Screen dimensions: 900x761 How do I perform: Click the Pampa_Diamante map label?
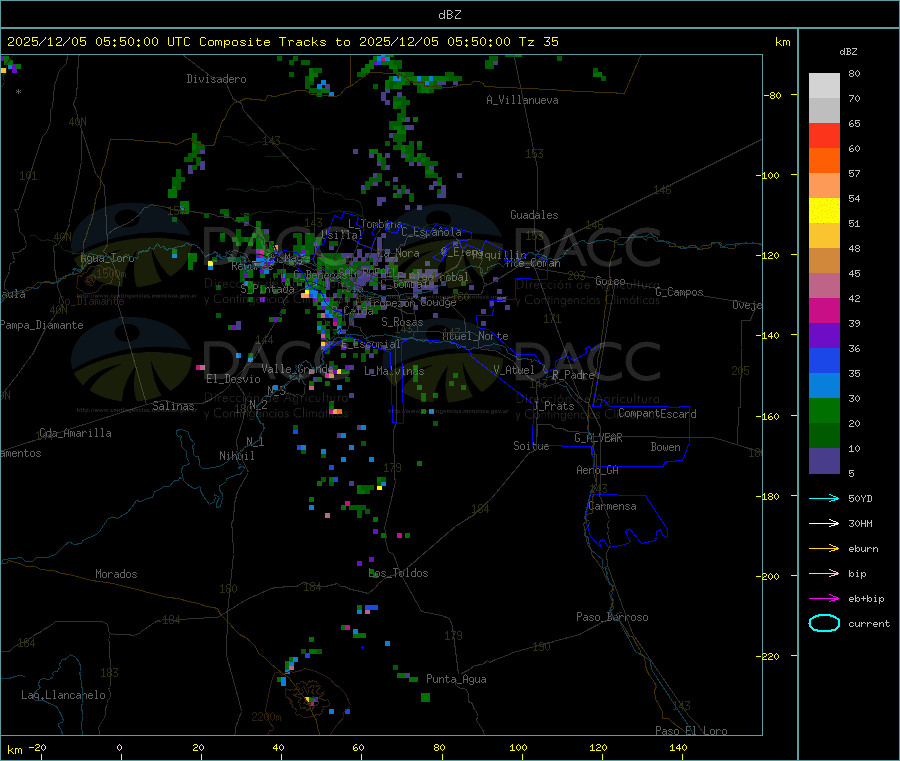pyautogui.click(x=42, y=325)
